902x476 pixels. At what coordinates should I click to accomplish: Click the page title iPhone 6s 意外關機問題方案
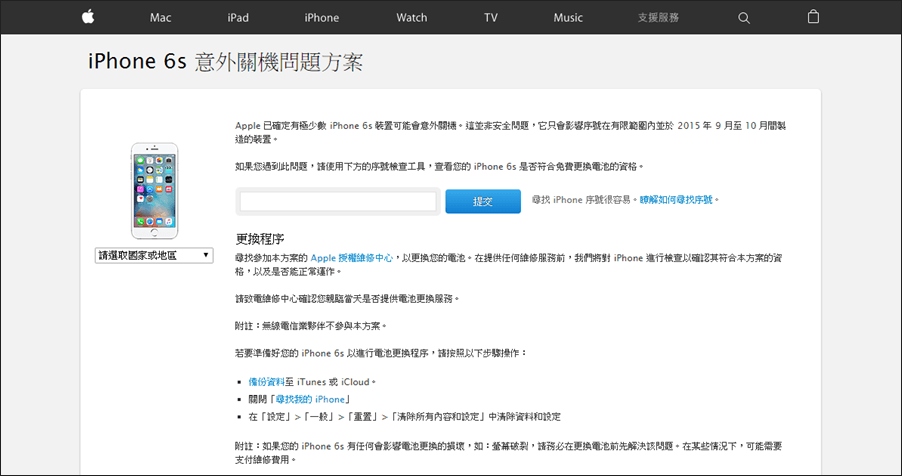pos(226,62)
